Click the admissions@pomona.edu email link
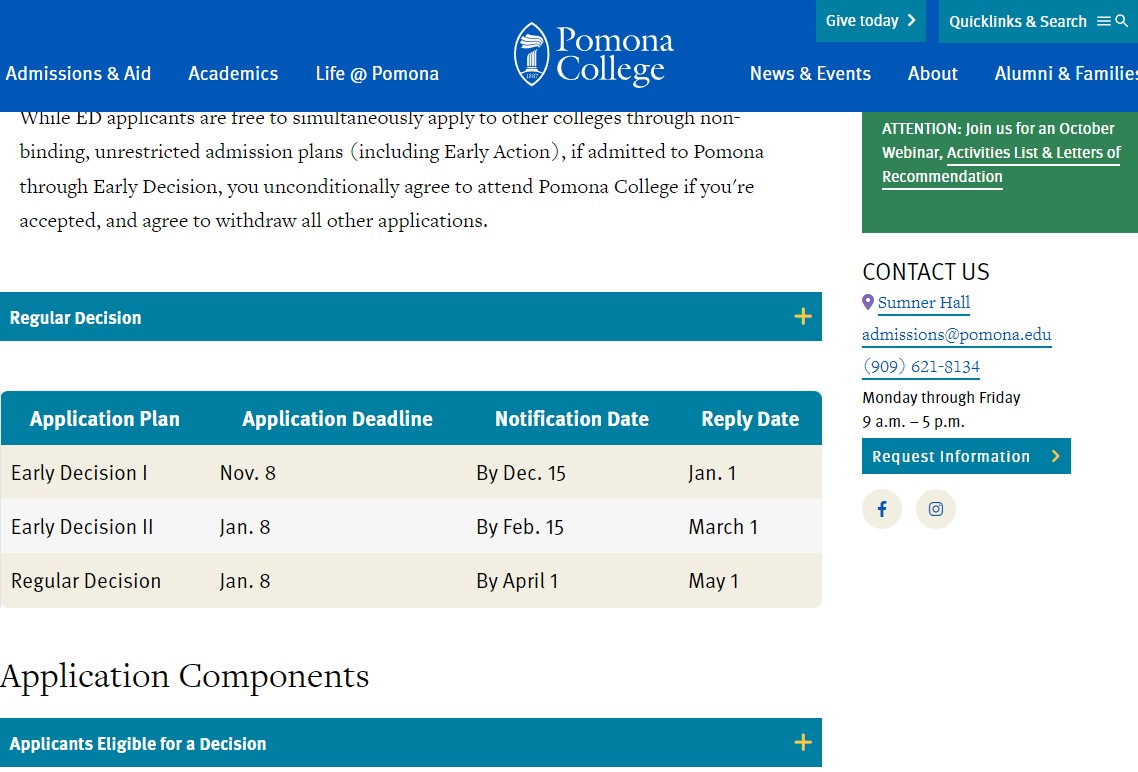Screen dimensions: 1138x772 957,334
